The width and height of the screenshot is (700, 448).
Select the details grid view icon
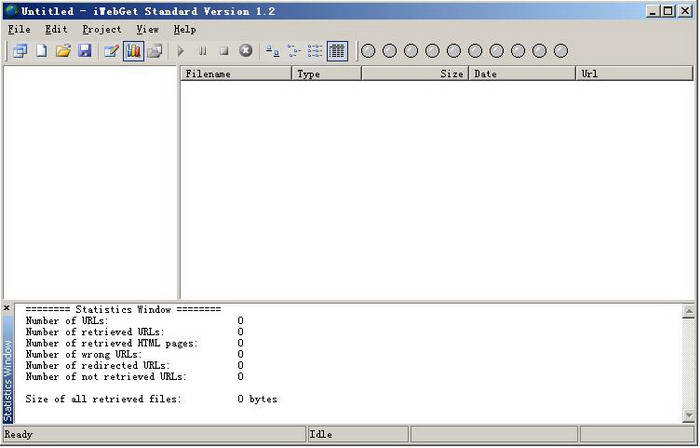(337, 51)
